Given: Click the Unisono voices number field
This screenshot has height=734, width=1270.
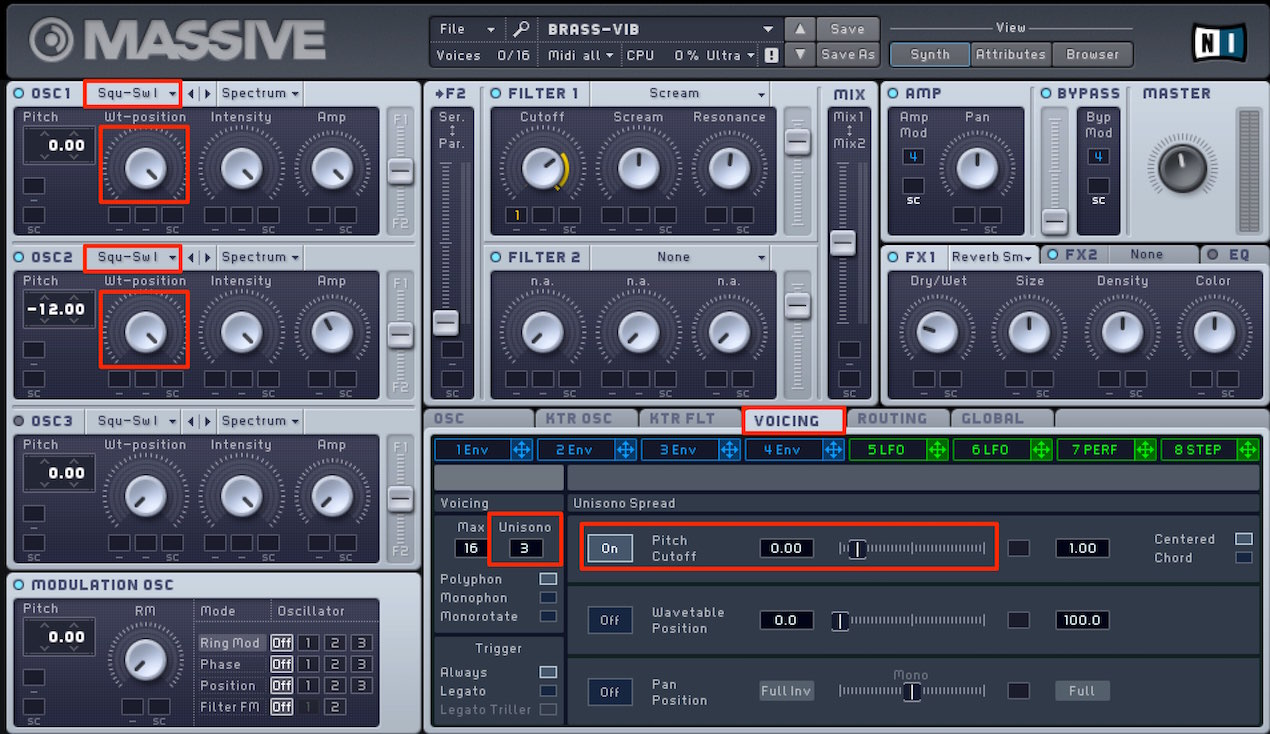Looking at the screenshot, I should (525, 548).
